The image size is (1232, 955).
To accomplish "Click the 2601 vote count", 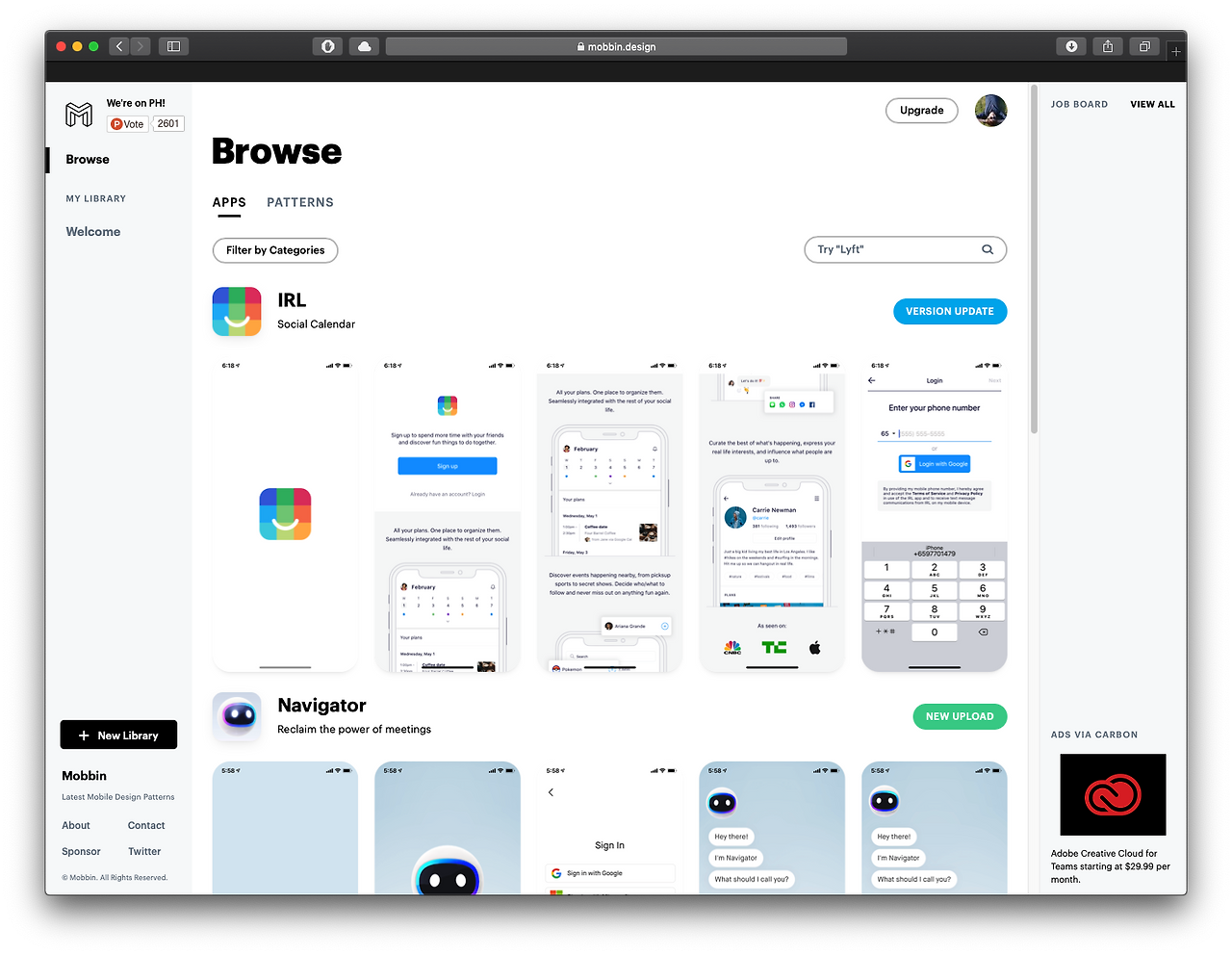I will coord(168,124).
